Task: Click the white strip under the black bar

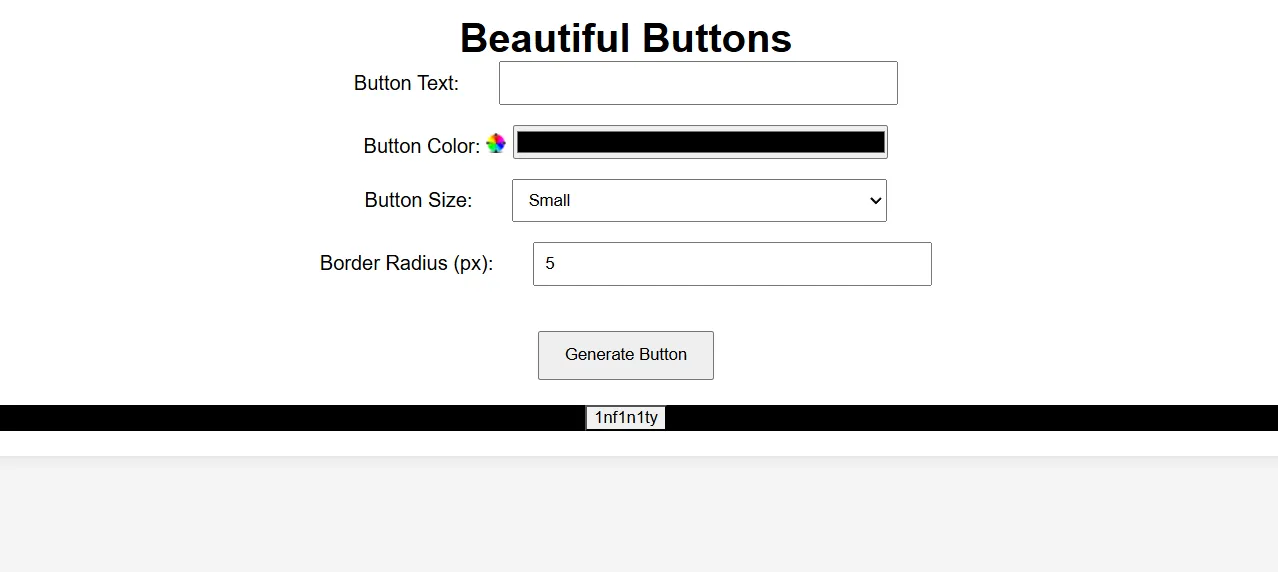Action: [639, 443]
